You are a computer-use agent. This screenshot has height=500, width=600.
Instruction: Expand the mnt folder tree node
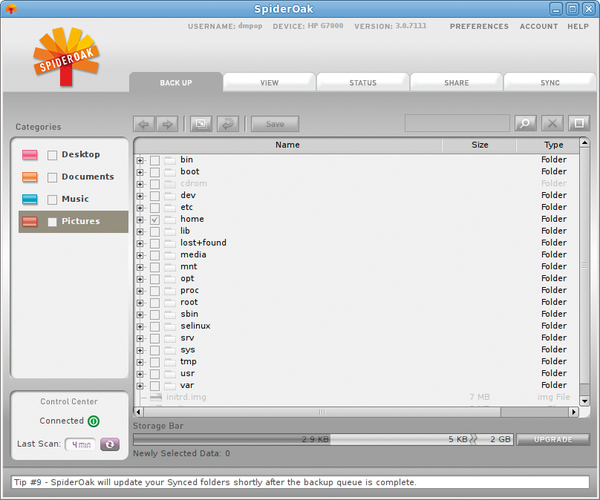140,267
